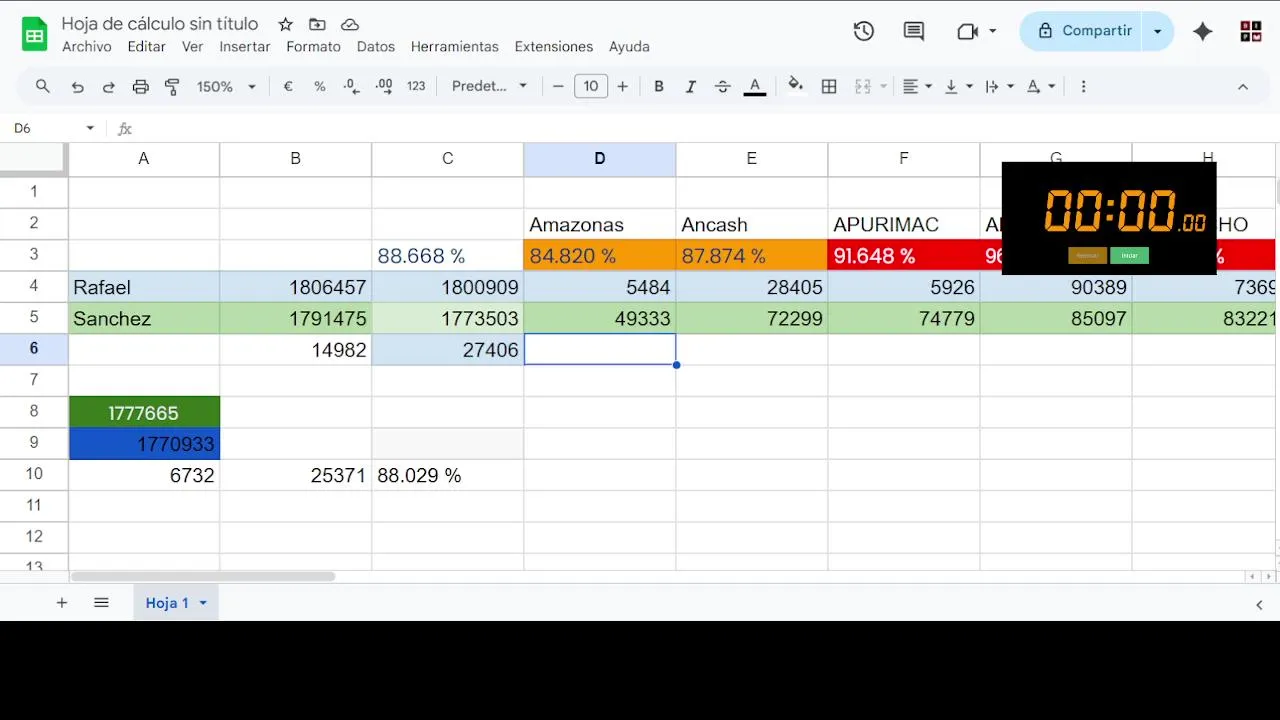Check cloud save status icon

pos(349,24)
